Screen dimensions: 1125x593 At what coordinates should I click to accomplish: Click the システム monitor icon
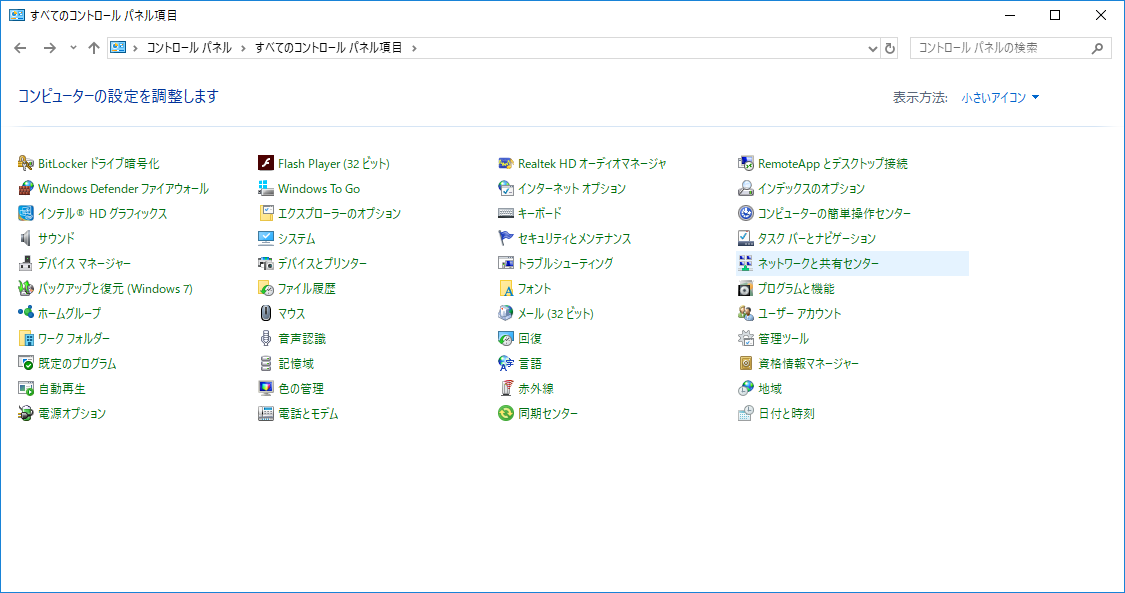[266, 238]
